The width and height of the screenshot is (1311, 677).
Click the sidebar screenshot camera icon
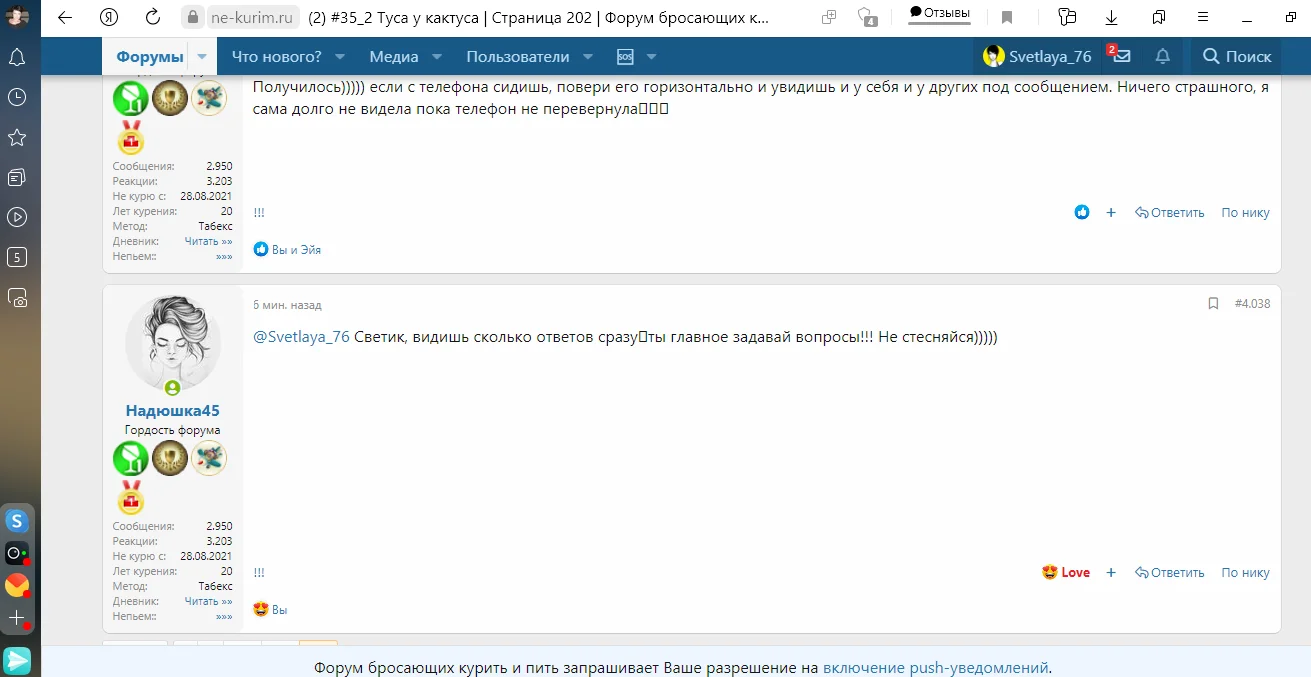tap(17, 297)
